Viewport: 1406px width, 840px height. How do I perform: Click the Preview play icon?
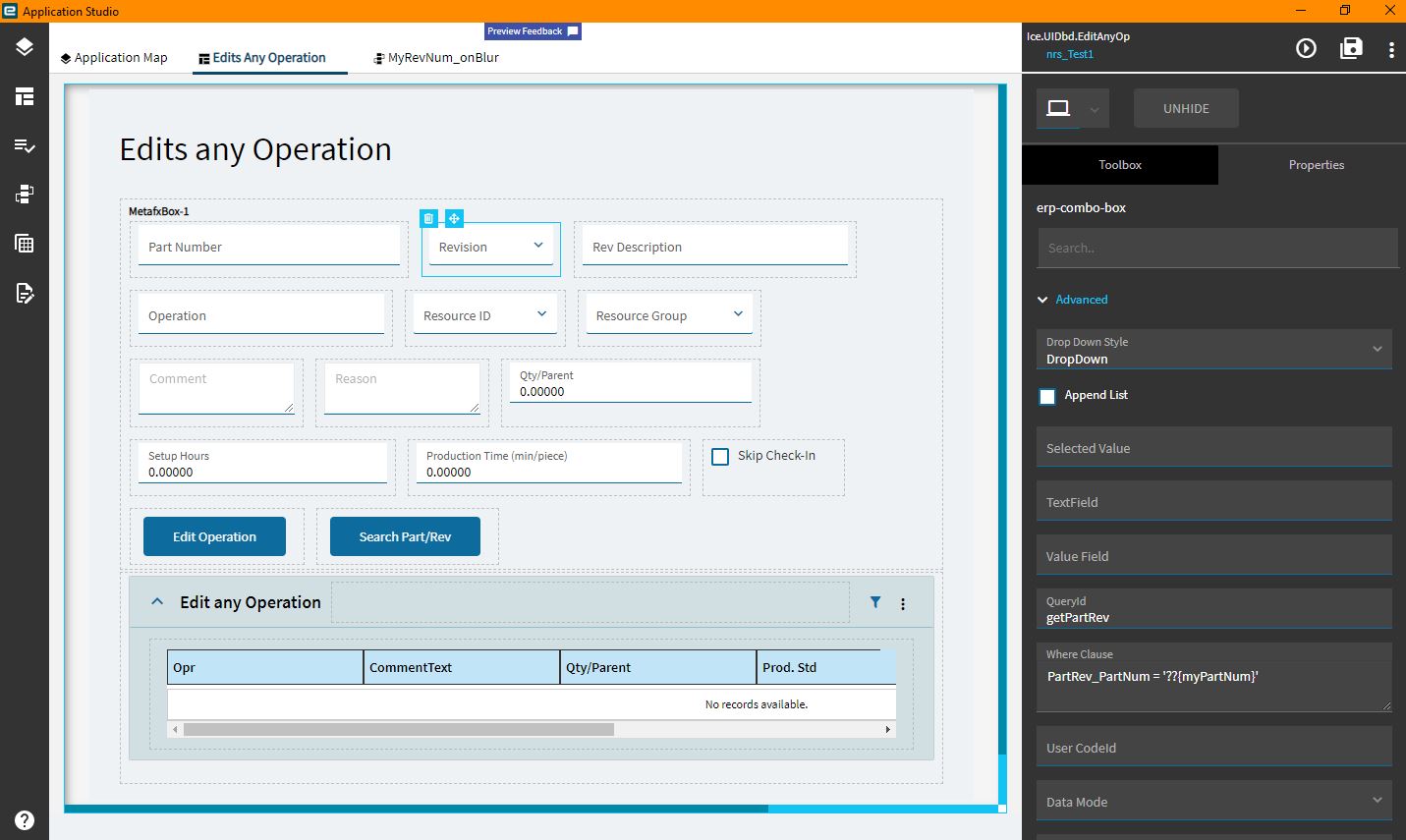tap(1306, 48)
